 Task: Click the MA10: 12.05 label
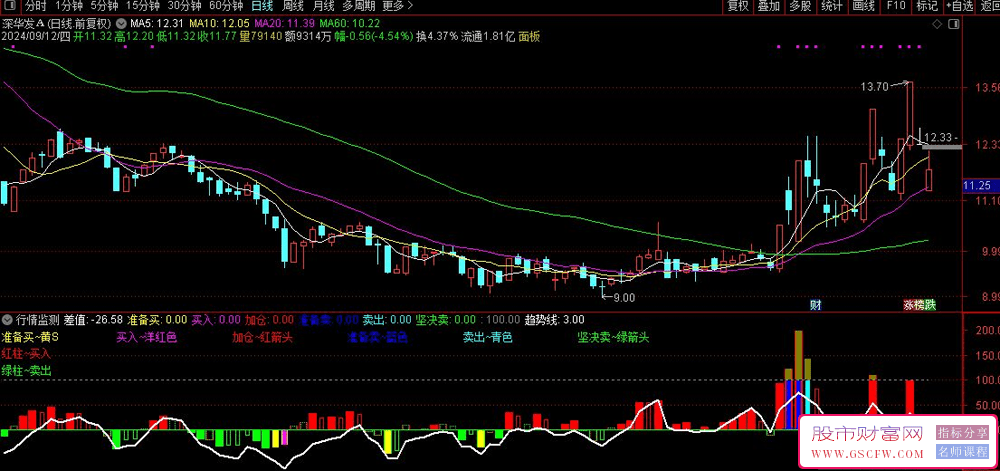click(219, 24)
